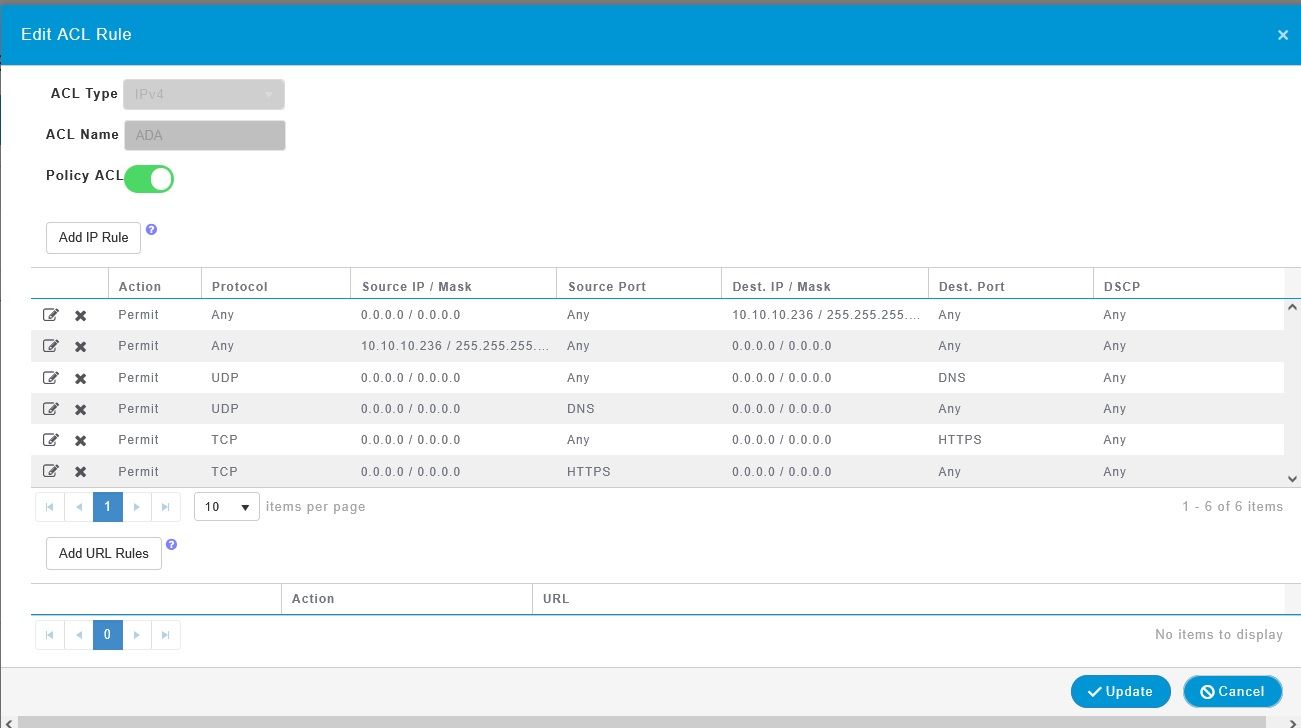1301x728 pixels.
Task: Delete the rule destined to 10.10.10.236
Action: coord(81,315)
